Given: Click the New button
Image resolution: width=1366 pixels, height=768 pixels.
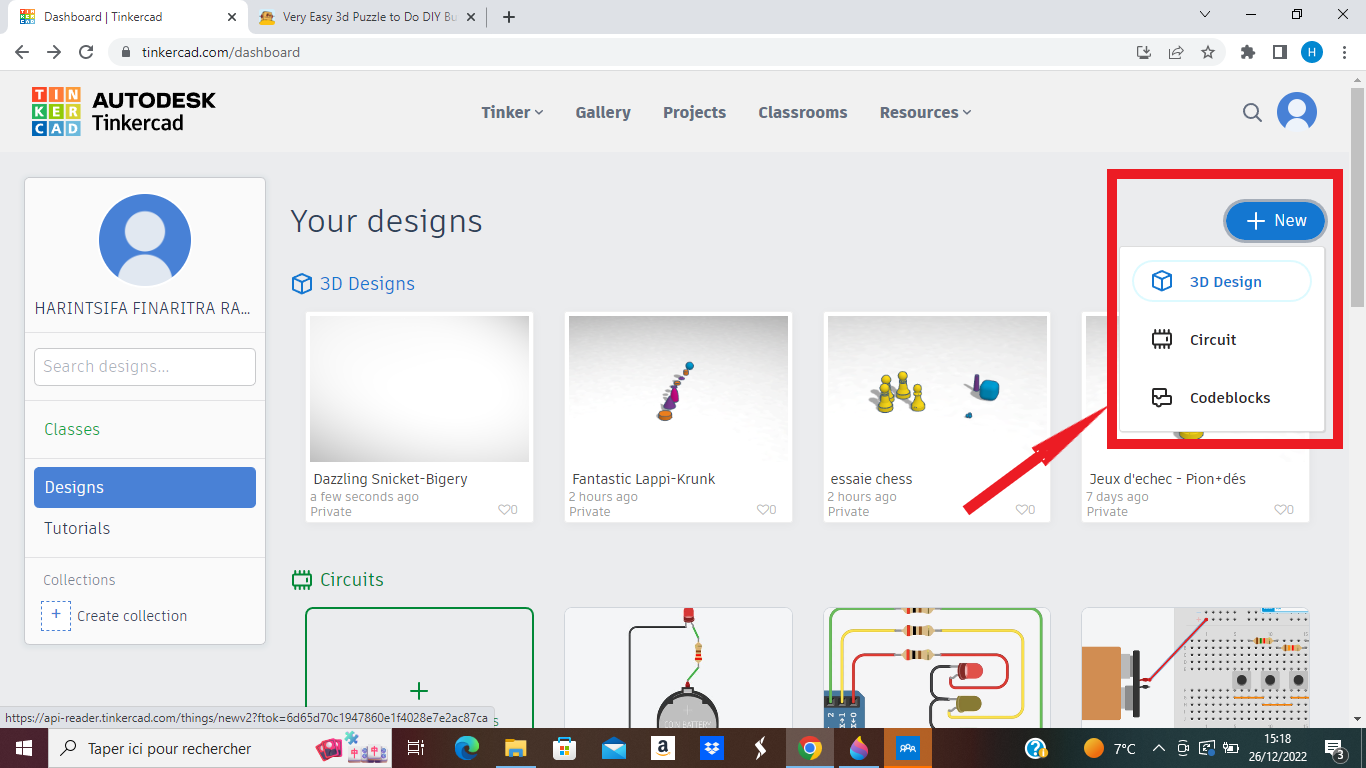Looking at the screenshot, I should point(1275,221).
